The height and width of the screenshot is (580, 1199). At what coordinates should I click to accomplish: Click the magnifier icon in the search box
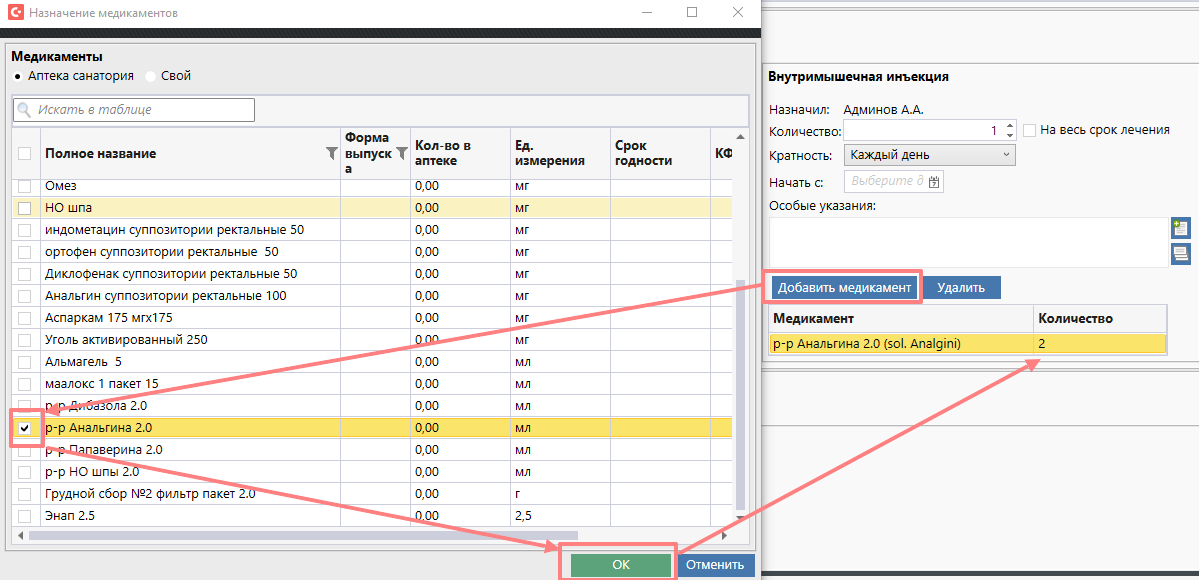pyautogui.click(x=25, y=110)
